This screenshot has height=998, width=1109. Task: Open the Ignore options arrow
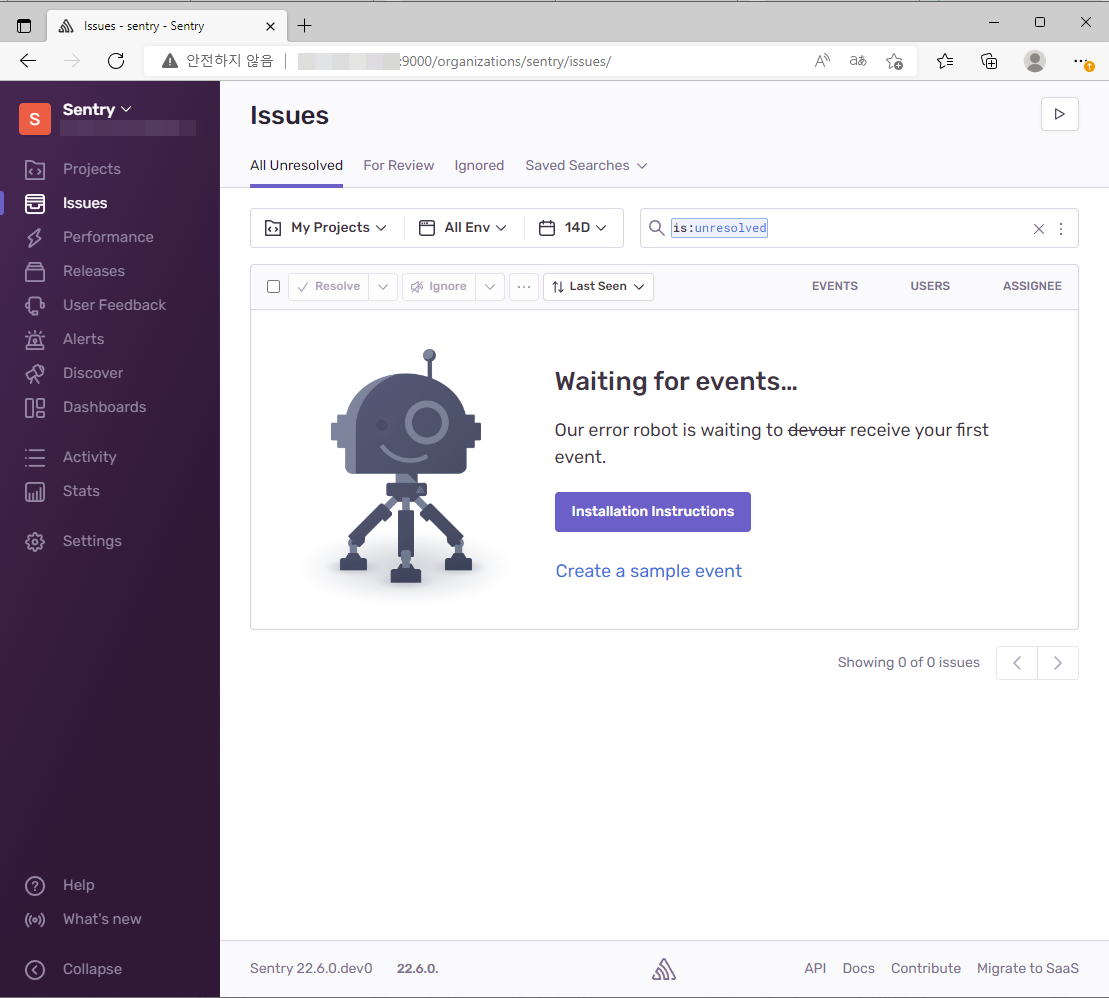(x=489, y=286)
